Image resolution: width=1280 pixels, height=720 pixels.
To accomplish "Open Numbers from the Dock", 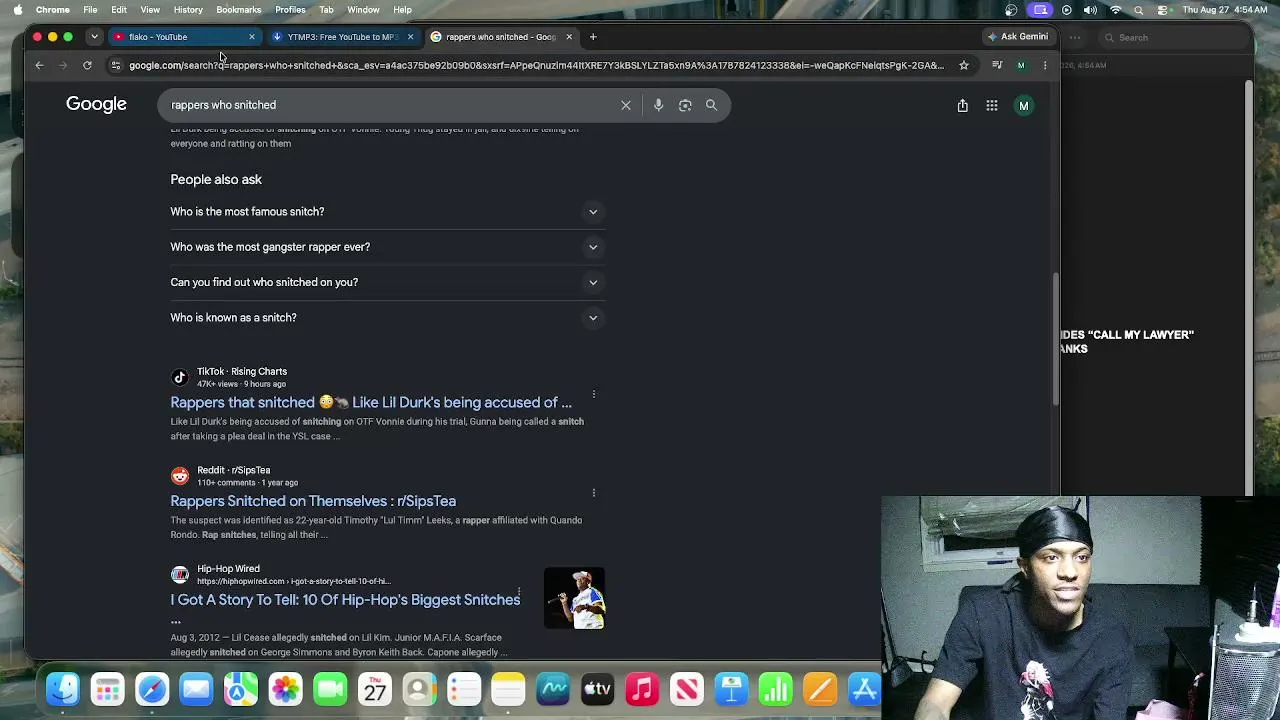I will coord(776,689).
